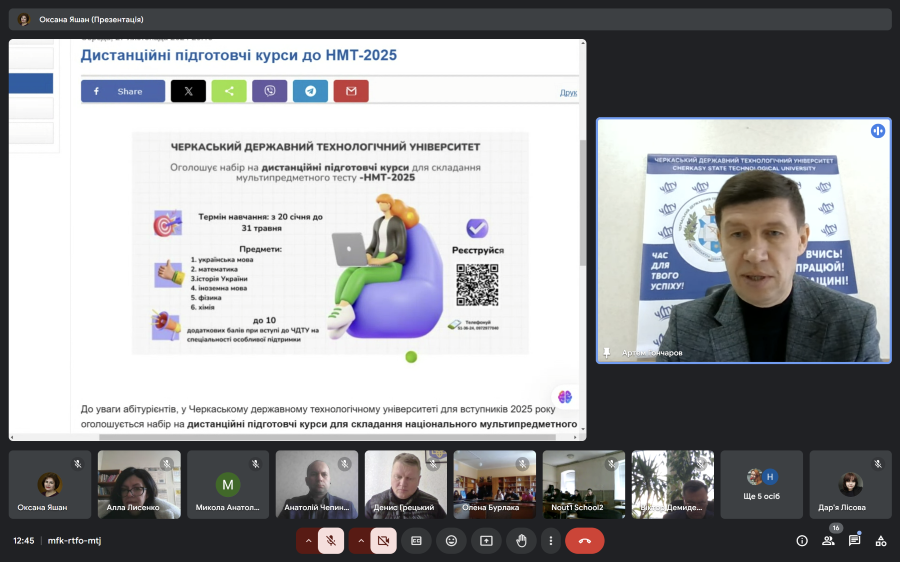The height and width of the screenshot is (562, 900).
Task: Click the presentation's vertical scrollbar
Action: [x=583, y=203]
